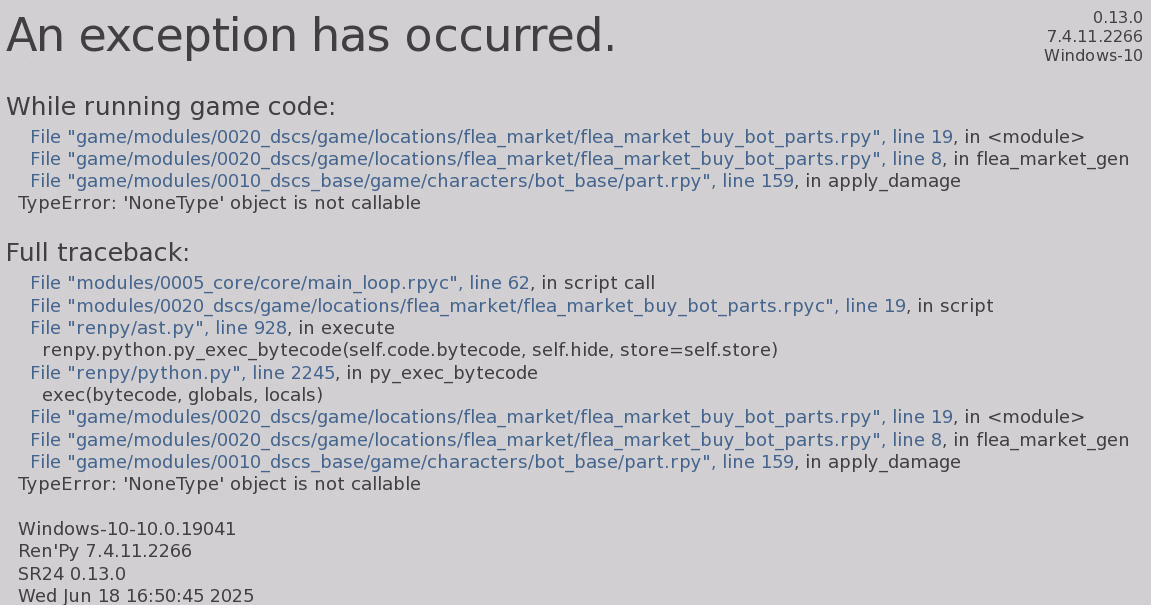The height and width of the screenshot is (605, 1151).
Task: Click the 'exec(bytecode, globals, locals)' line
Action: (182, 395)
